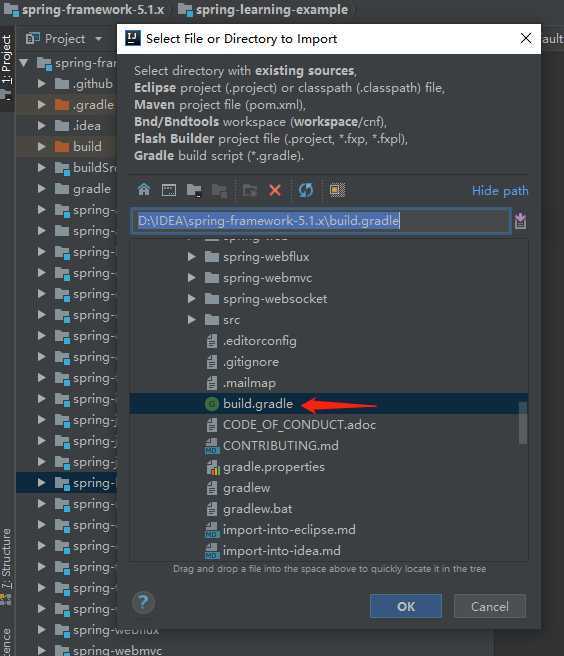Go to home directory icon

point(144,190)
